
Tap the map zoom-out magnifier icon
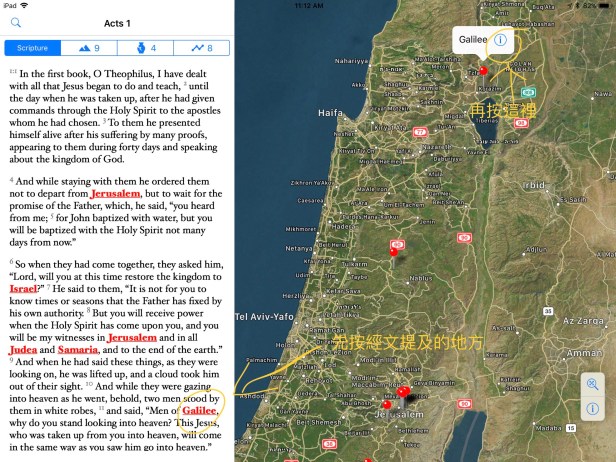[592, 384]
